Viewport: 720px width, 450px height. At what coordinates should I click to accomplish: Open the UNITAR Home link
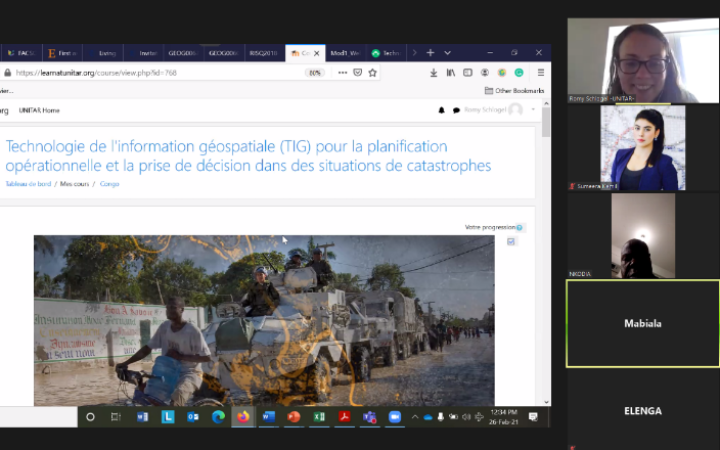pyautogui.click(x=39, y=111)
